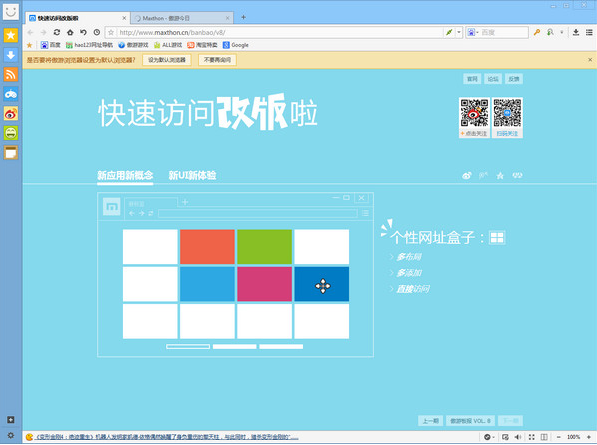This screenshot has height=445, width=597.
Task: Open the game controller sidebar icon
Action: 11,94
